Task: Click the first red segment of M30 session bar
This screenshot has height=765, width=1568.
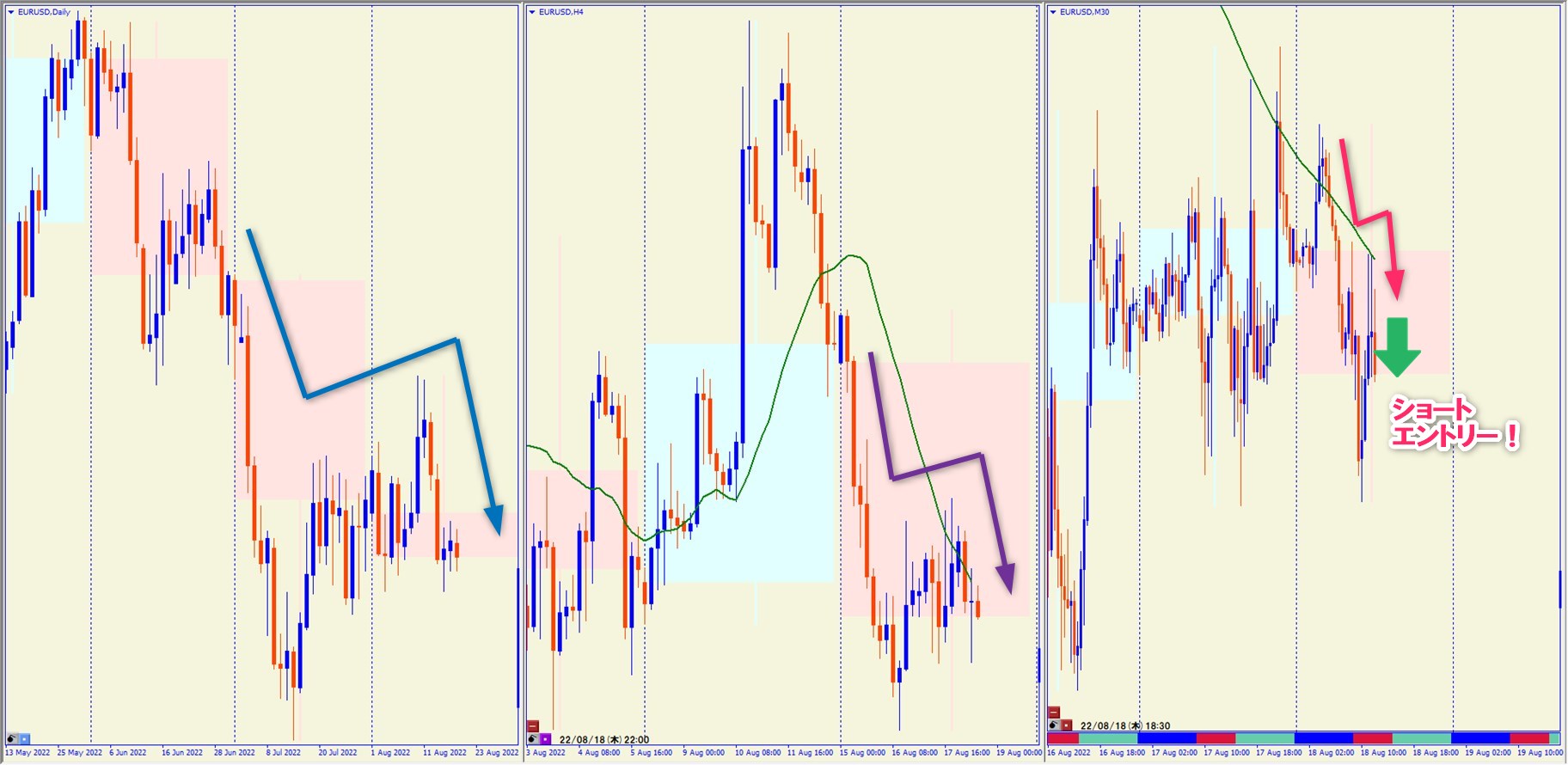Action: tap(1063, 738)
